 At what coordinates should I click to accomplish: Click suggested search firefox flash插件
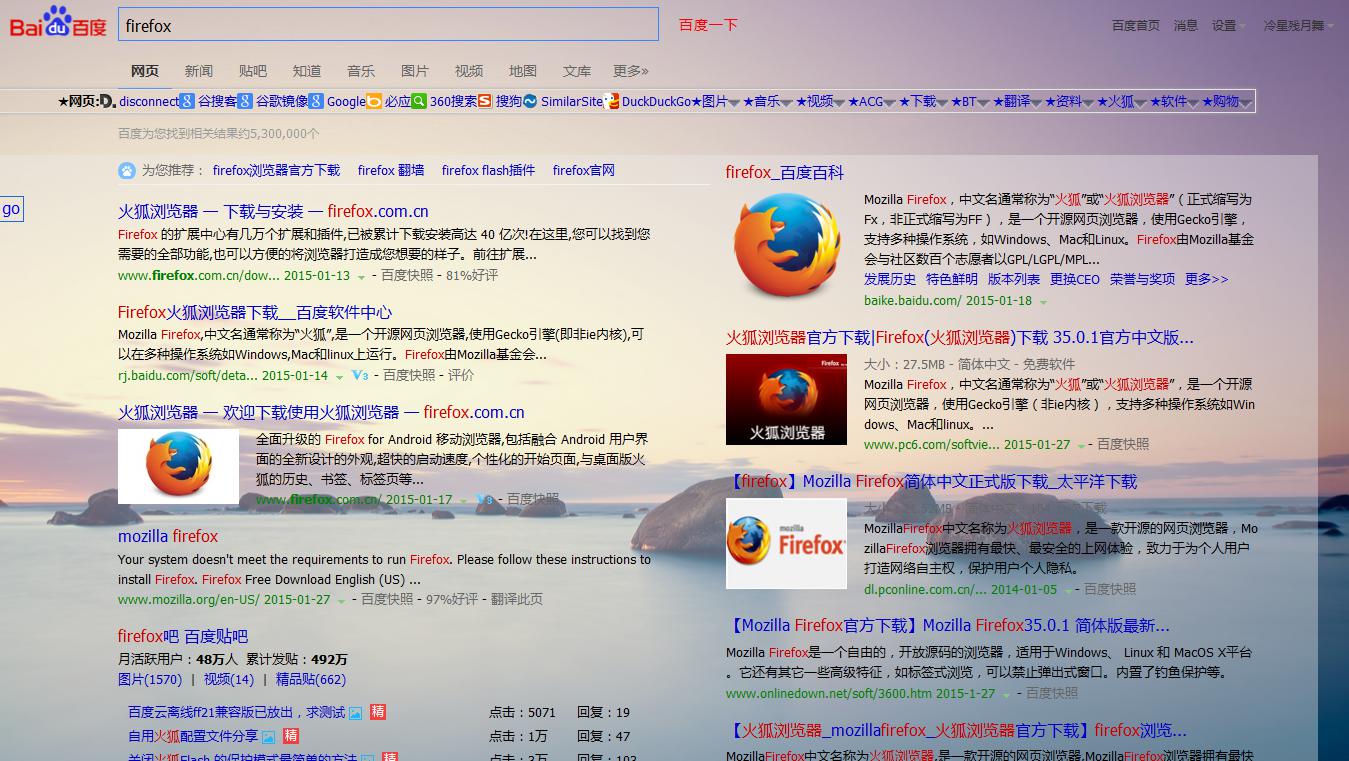[488, 171]
